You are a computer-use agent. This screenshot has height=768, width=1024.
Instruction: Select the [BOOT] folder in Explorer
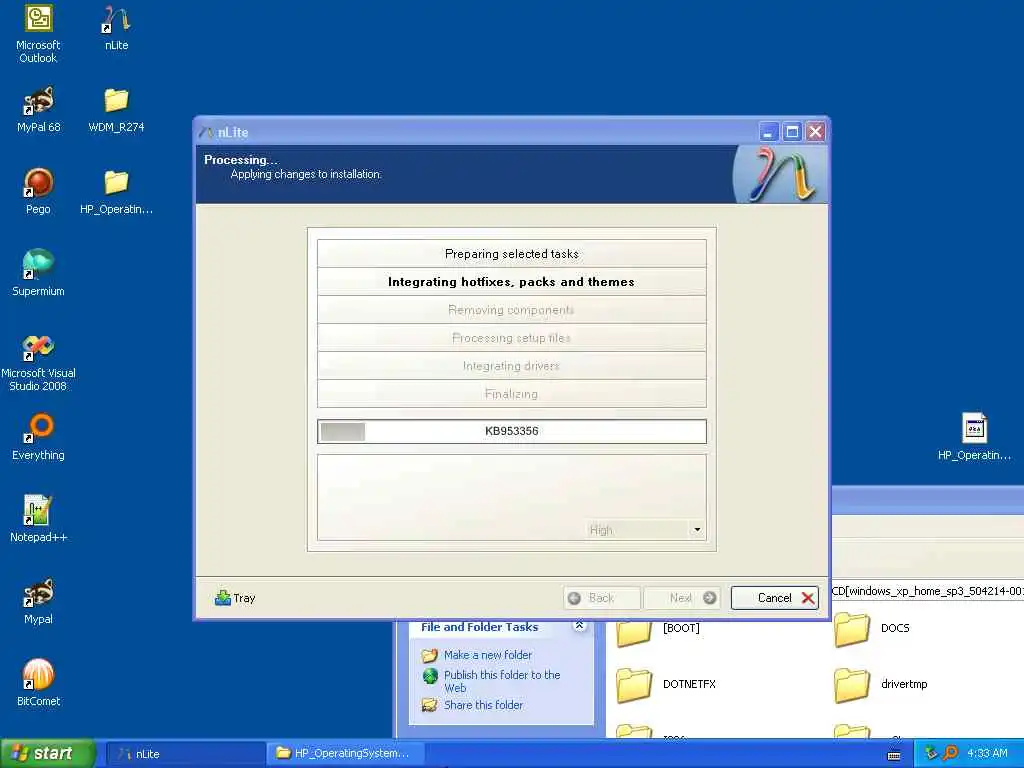[658, 630]
